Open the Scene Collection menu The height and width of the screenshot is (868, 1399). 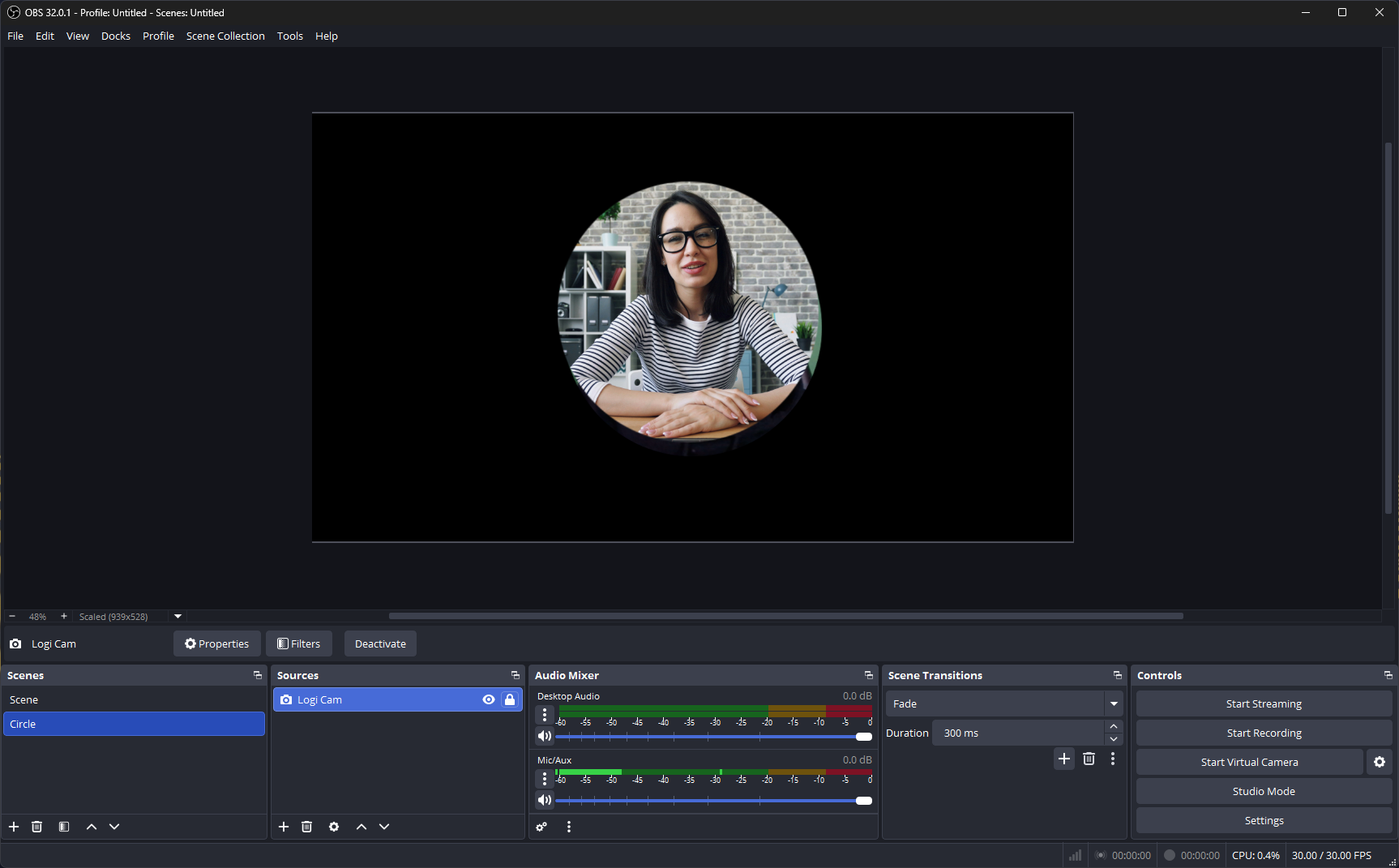click(x=225, y=36)
